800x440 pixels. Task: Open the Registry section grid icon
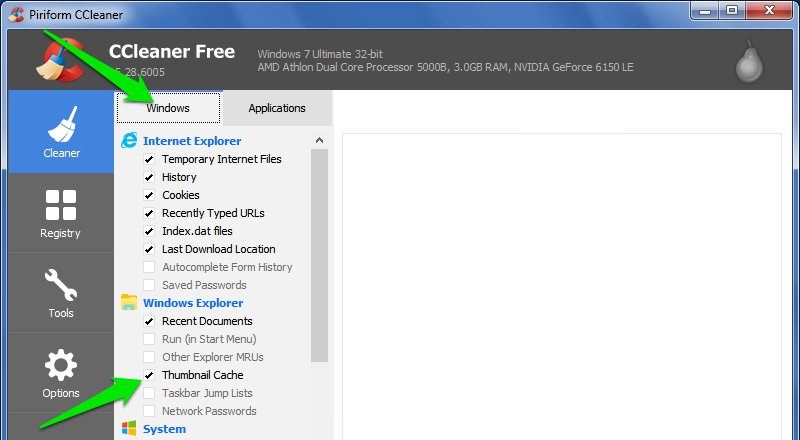[x=61, y=205]
